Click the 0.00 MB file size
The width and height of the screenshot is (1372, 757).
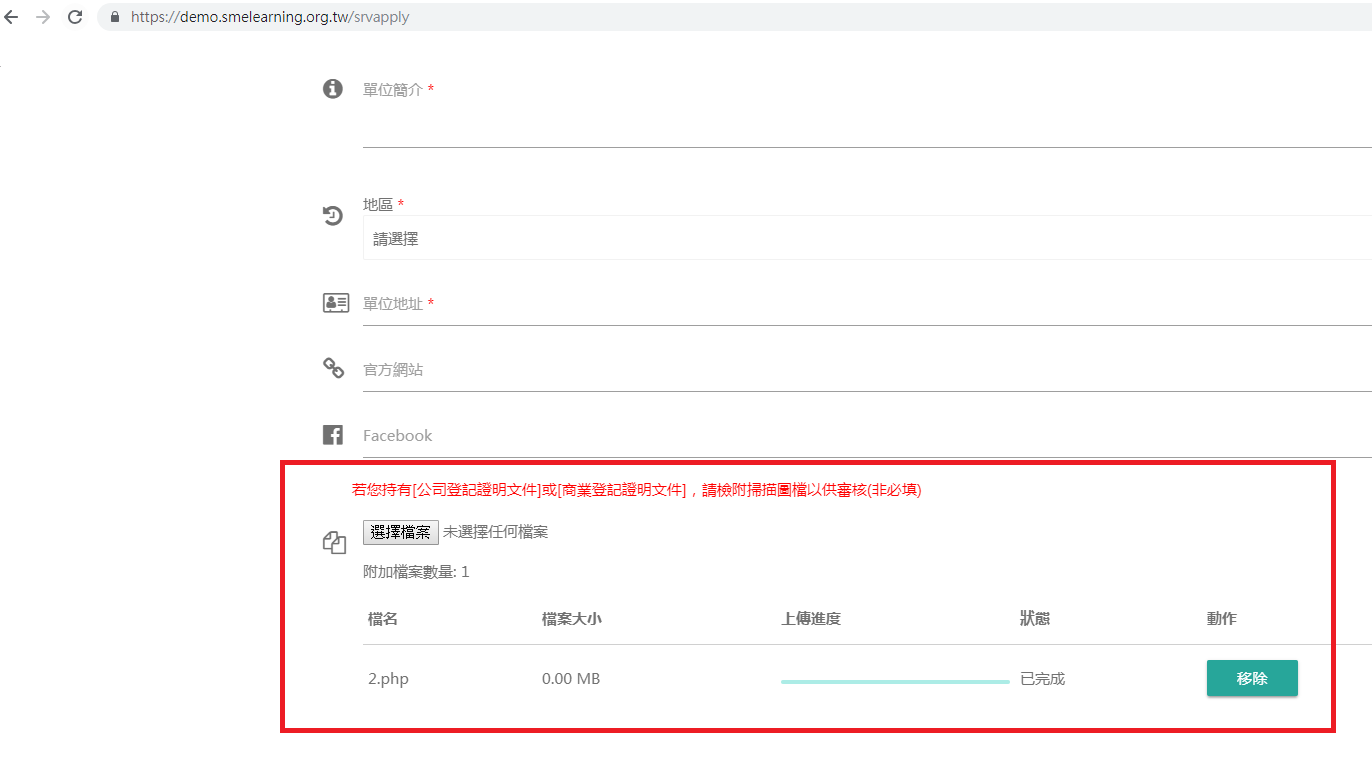(571, 679)
